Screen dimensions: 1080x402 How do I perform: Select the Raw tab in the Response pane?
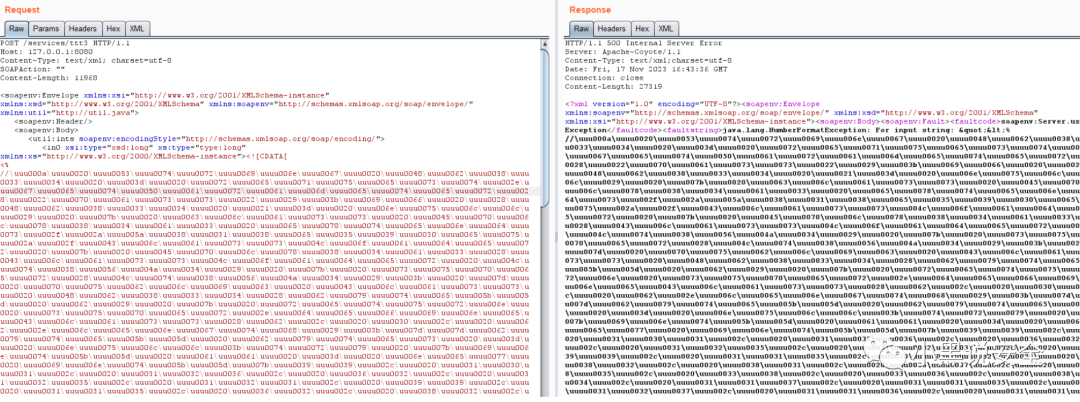point(581,29)
